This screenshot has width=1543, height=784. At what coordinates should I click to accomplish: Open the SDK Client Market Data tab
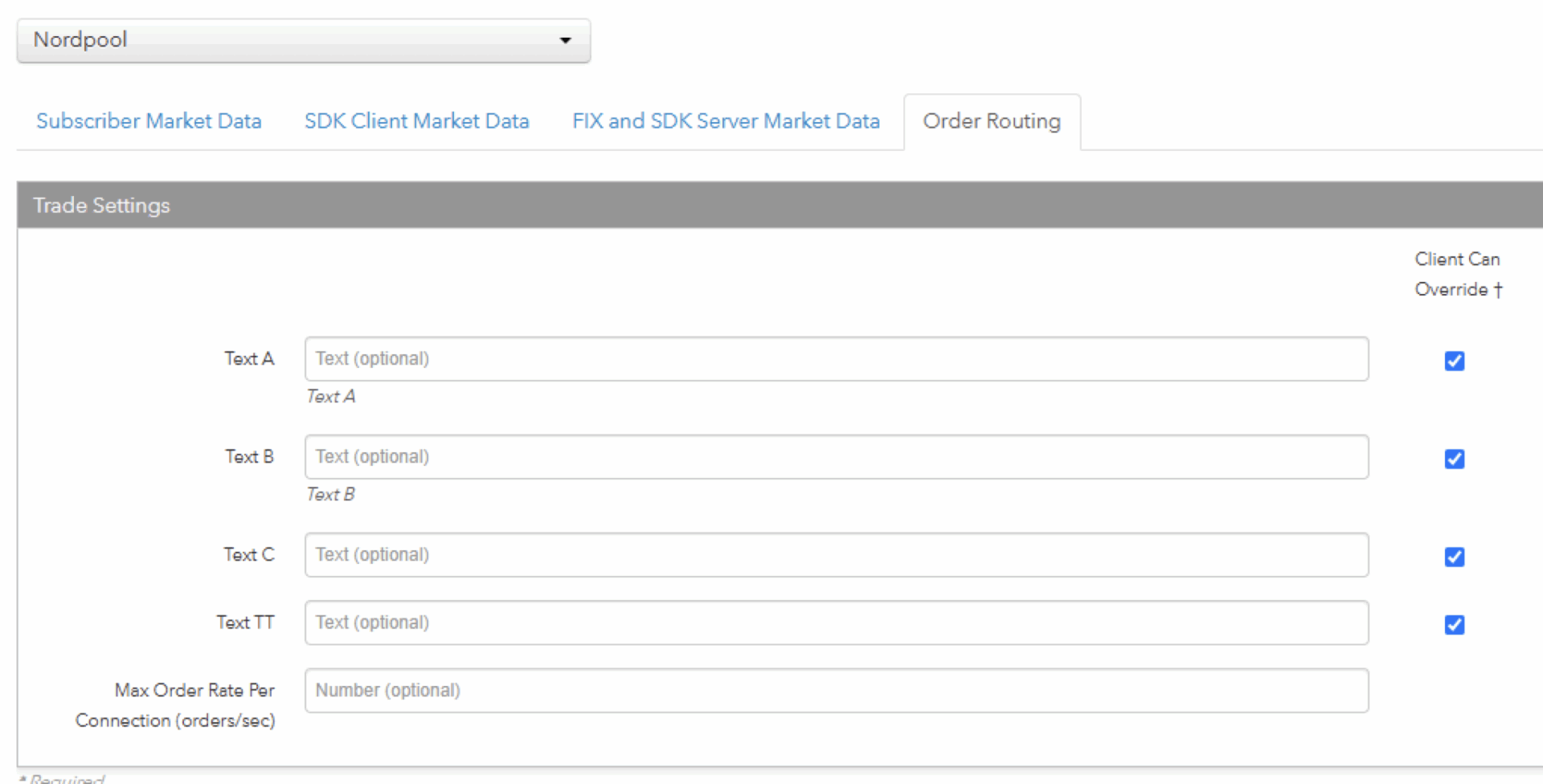point(416,121)
